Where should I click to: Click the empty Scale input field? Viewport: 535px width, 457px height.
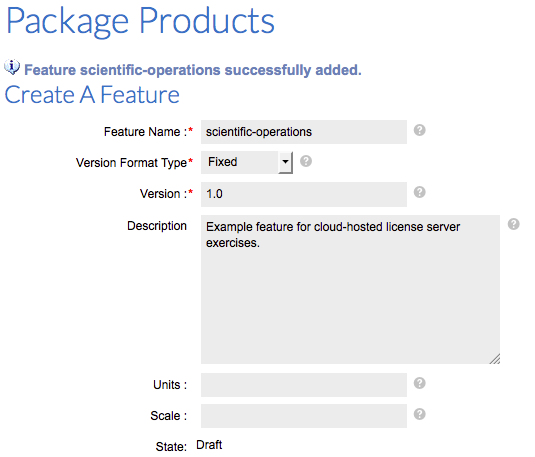click(x=304, y=416)
